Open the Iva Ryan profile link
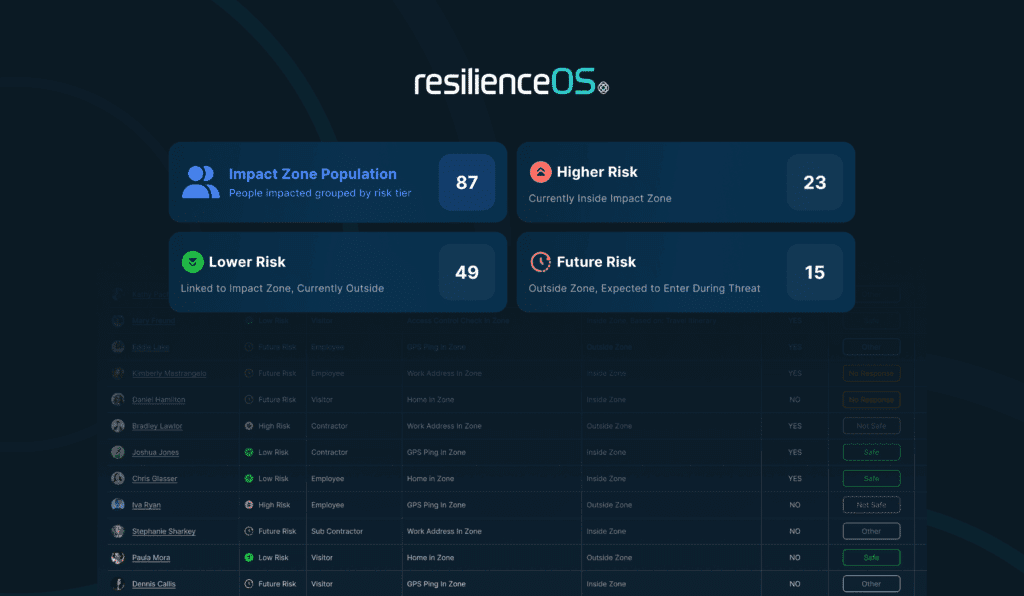This screenshot has width=1024, height=596. (146, 505)
